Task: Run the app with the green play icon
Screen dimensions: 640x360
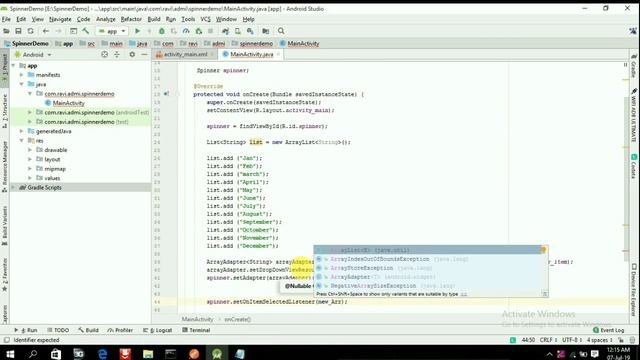Action: click(x=138, y=31)
